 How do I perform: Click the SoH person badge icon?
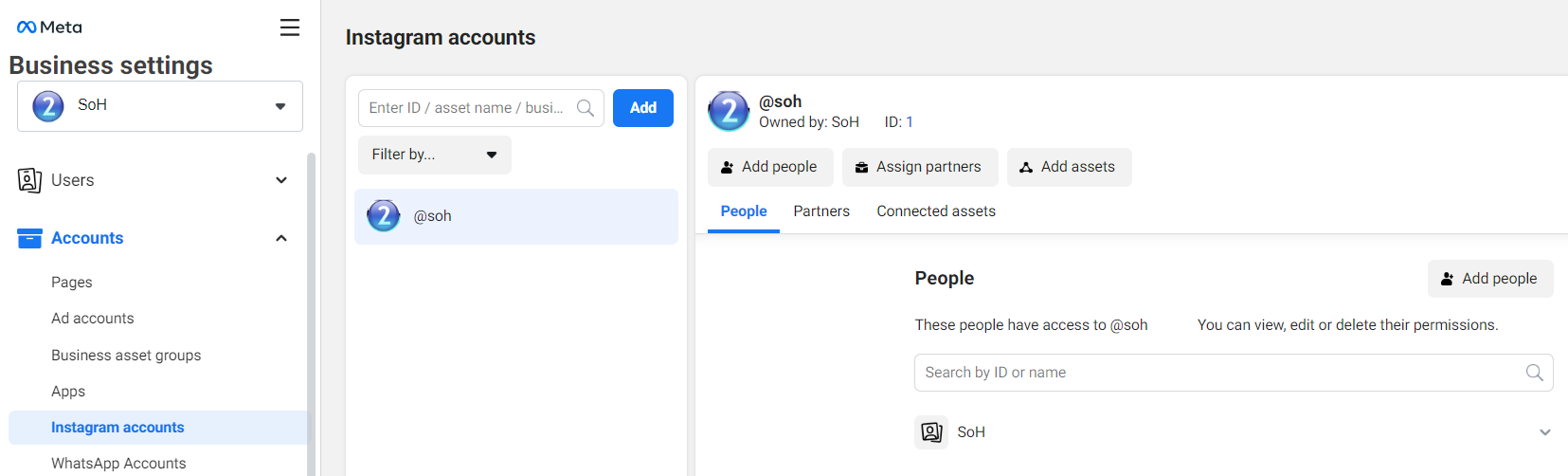[931, 432]
